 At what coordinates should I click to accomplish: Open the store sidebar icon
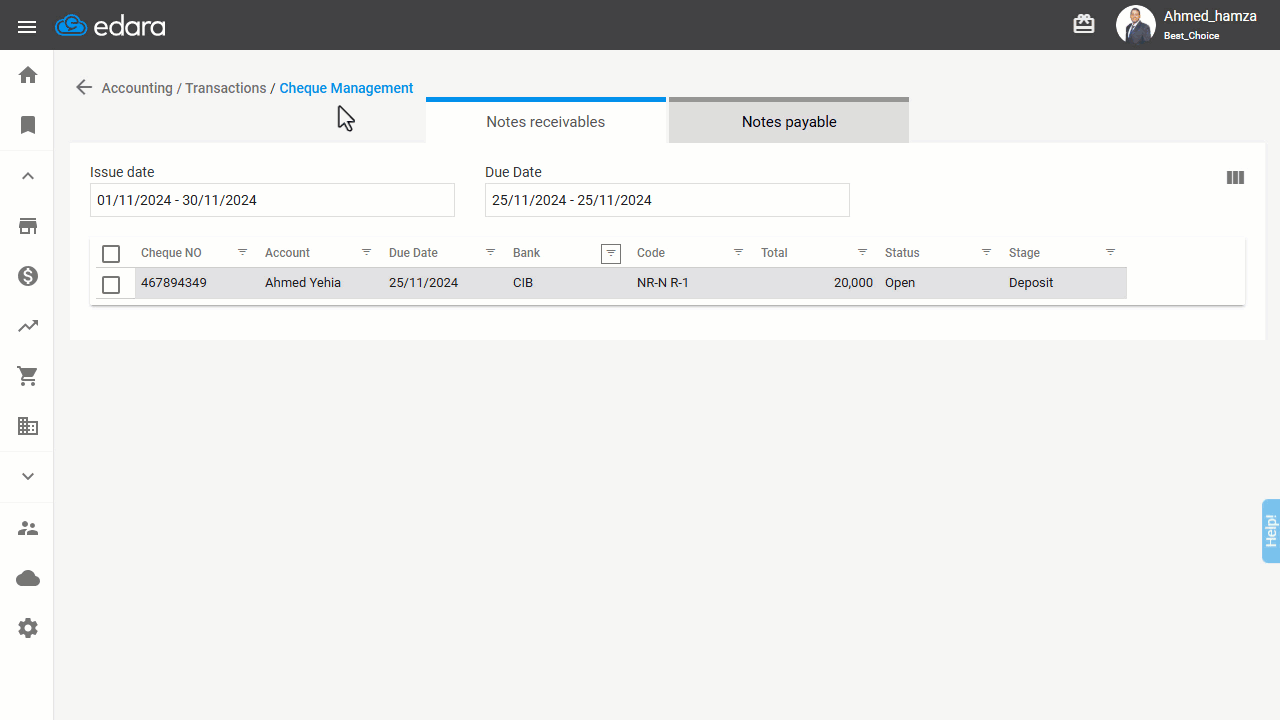(x=28, y=226)
